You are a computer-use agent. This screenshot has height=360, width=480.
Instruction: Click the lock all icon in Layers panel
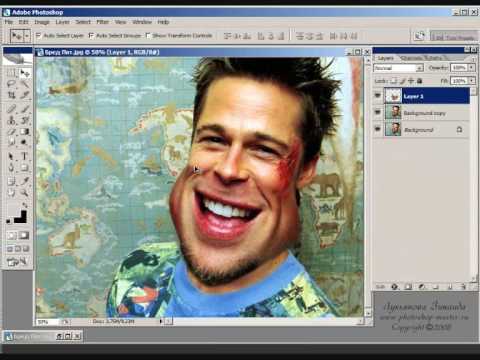tap(420, 81)
